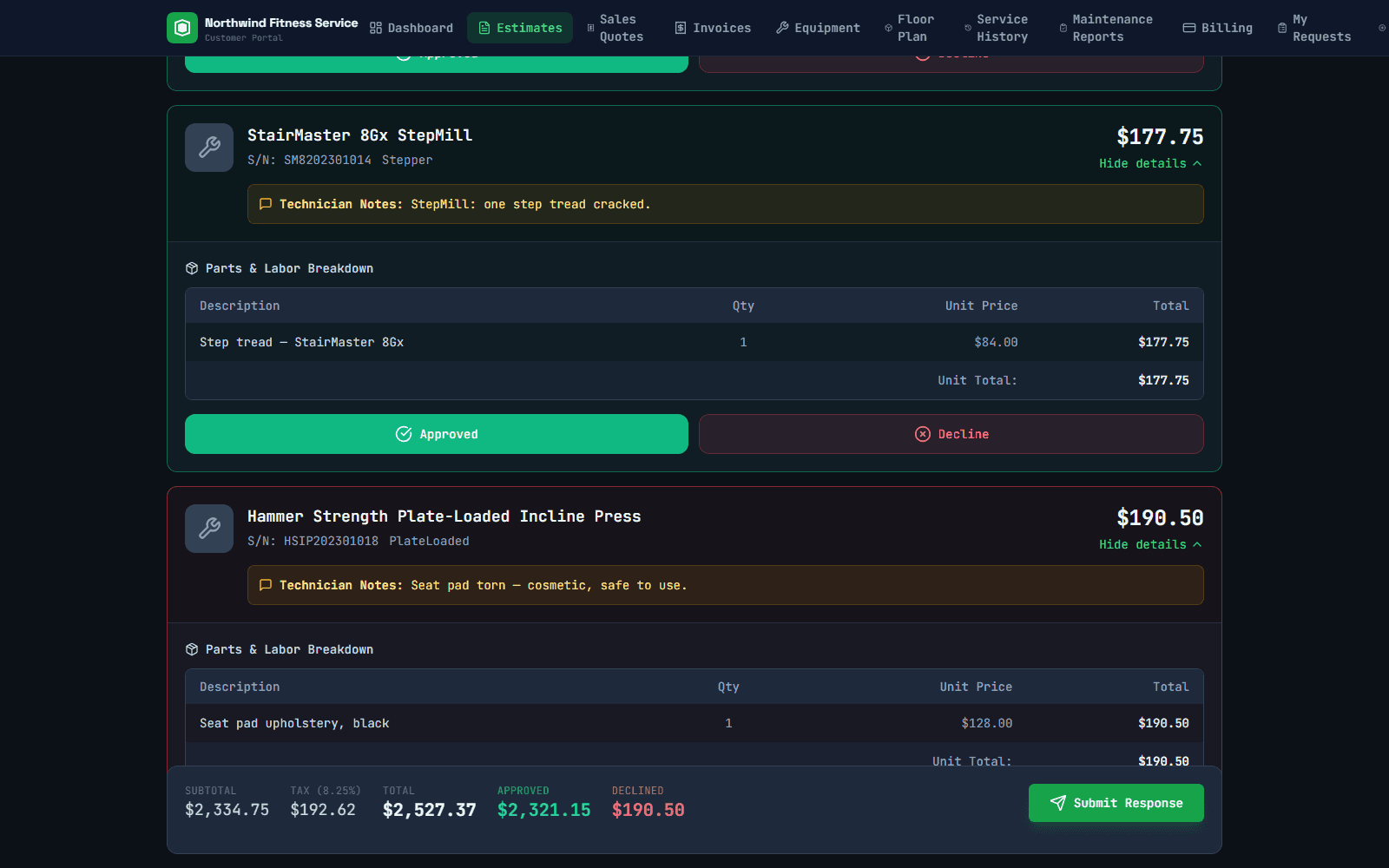The height and width of the screenshot is (868, 1389).
Task: Select 'Seat pad upholstery, black' row text
Action: (x=294, y=723)
